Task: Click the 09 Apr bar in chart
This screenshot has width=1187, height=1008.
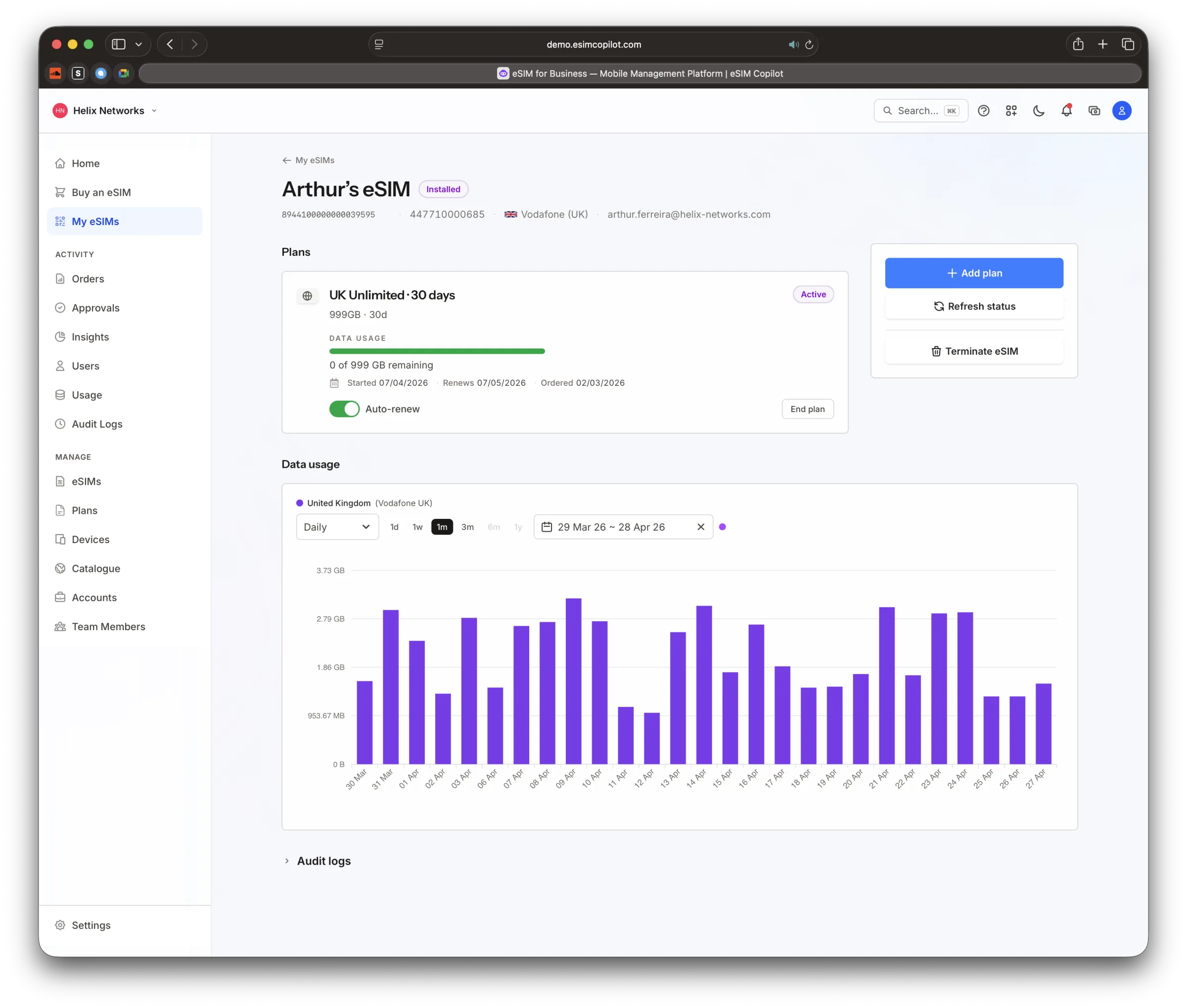Action: click(x=573, y=681)
